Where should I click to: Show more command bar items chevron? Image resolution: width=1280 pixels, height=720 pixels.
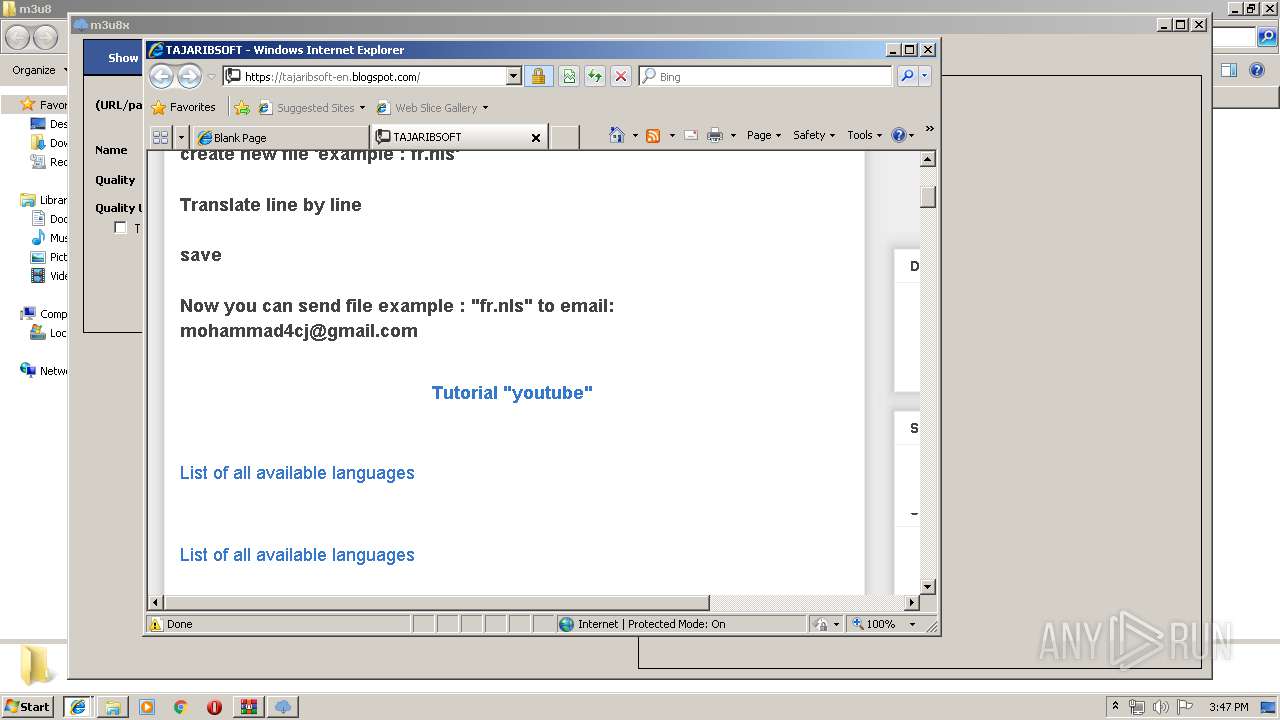point(929,128)
